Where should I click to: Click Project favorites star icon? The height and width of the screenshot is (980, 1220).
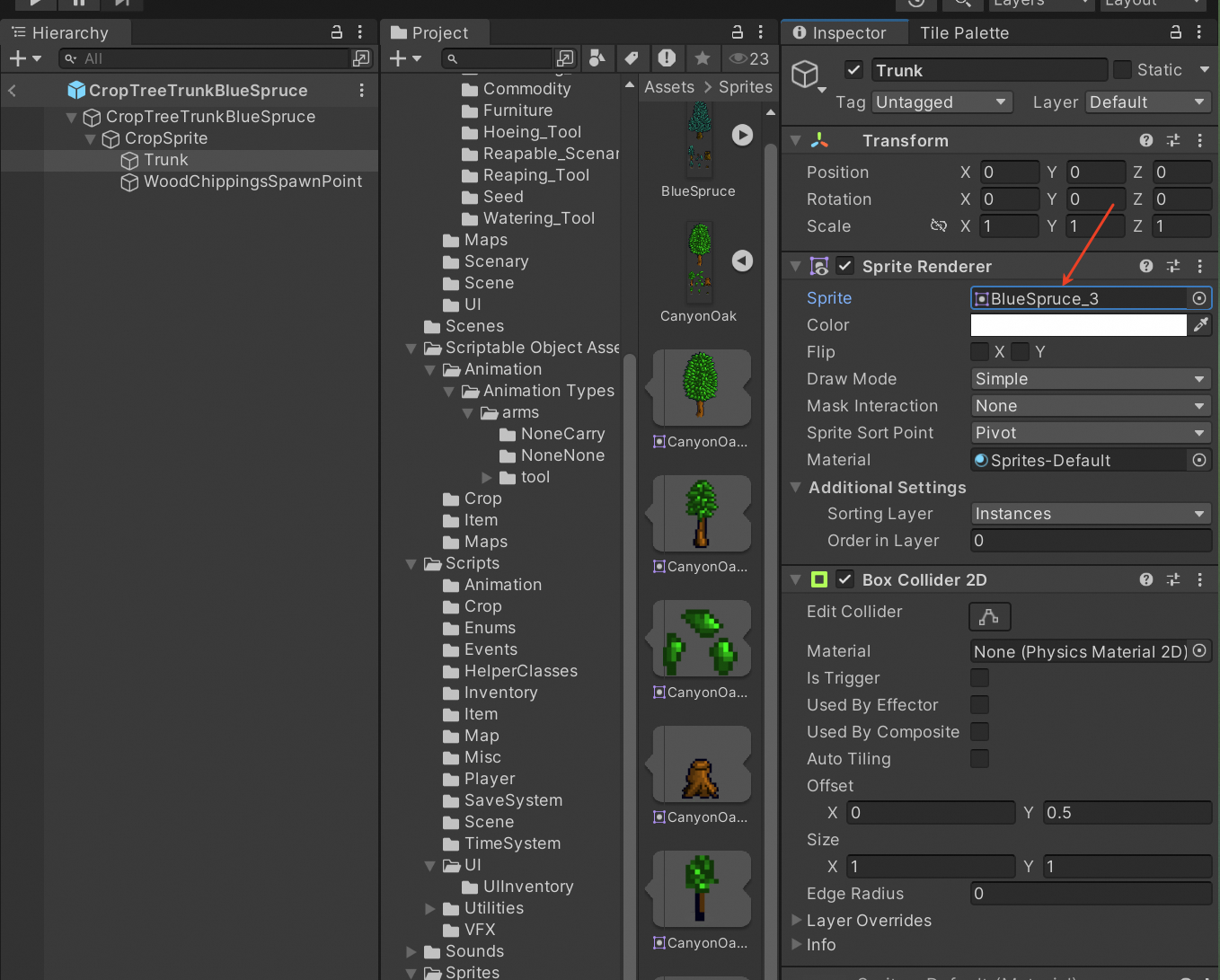coord(703,58)
